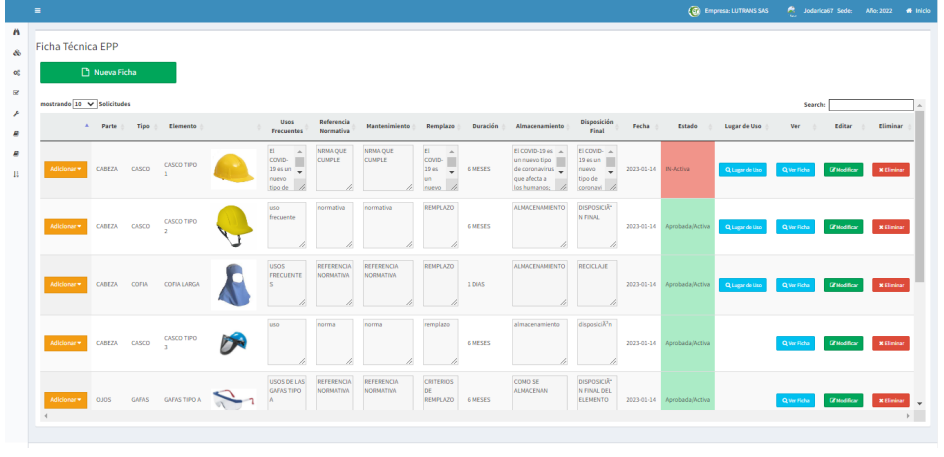
Task: Toggle the hamburger sidebar menu
Action: 38,10
